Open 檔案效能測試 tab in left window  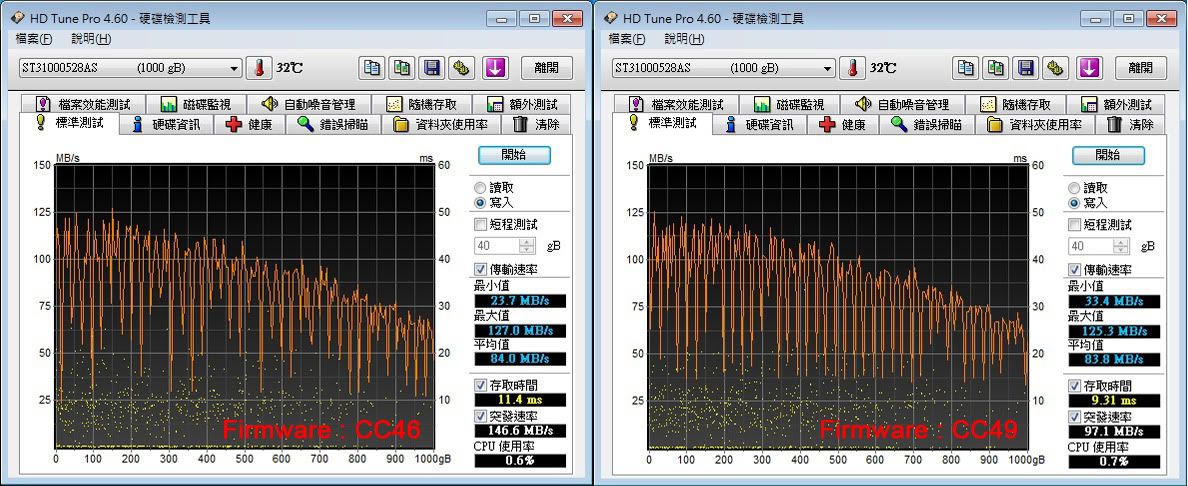tap(84, 104)
